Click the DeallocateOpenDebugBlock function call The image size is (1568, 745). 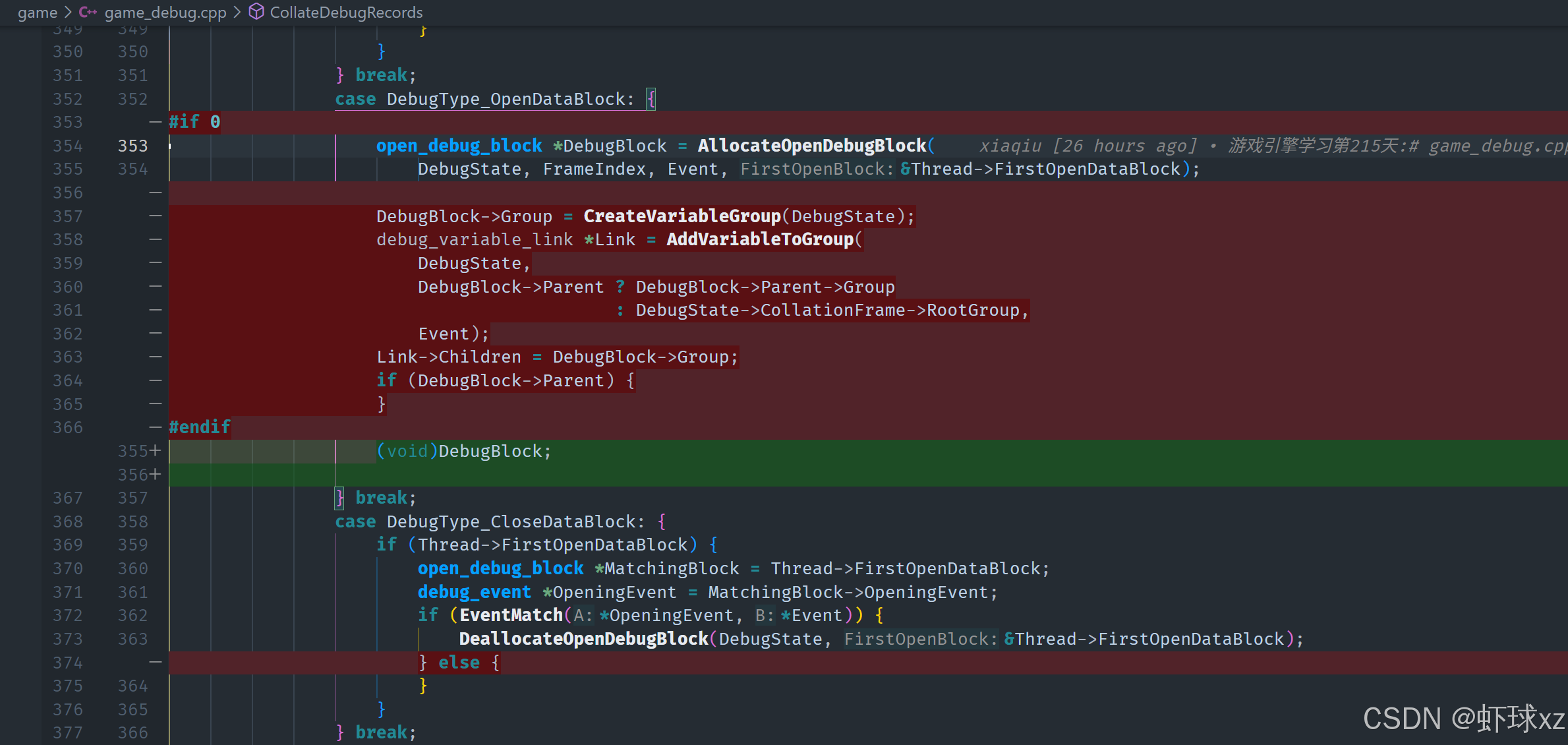583,639
